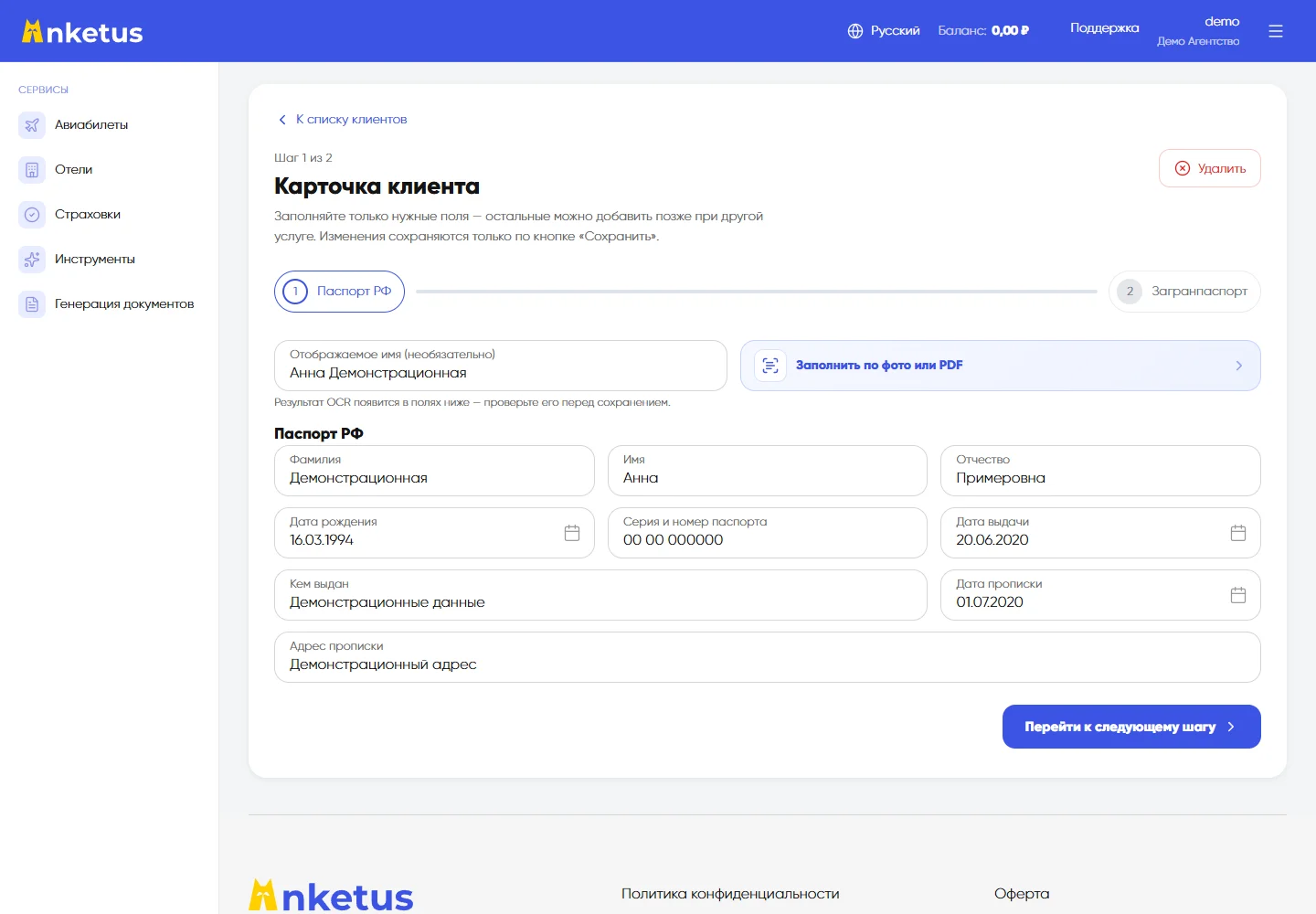Open the hamburger menu in header

click(x=1276, y=31)
